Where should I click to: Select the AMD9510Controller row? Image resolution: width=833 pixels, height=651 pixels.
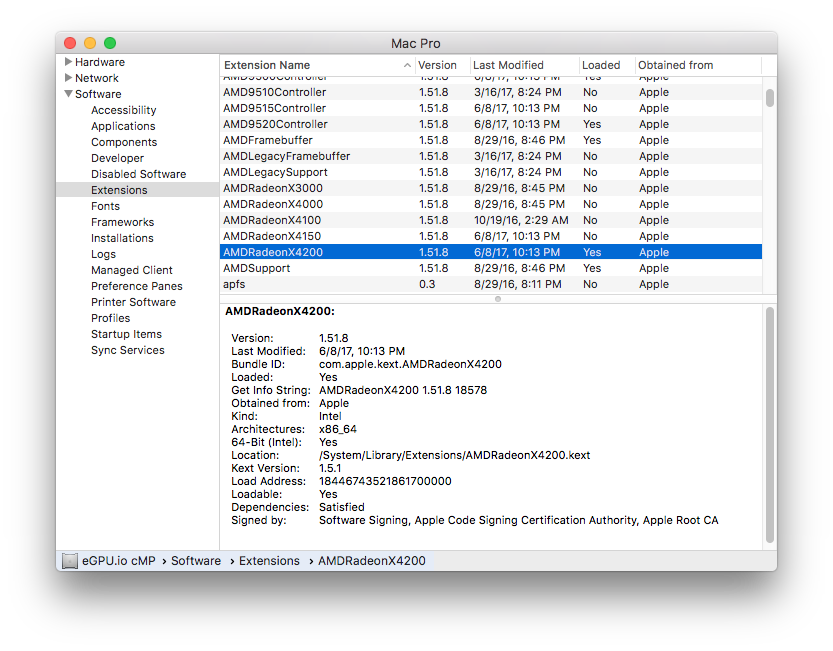pyautogui.click(x=491, y=92)
